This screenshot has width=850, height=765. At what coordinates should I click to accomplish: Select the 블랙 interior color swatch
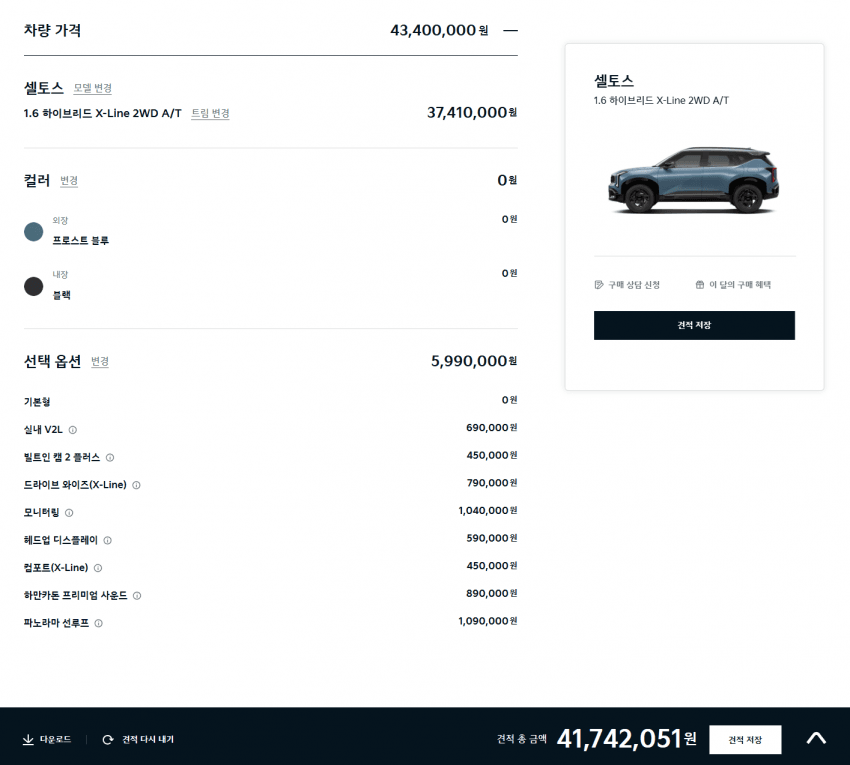34,287
